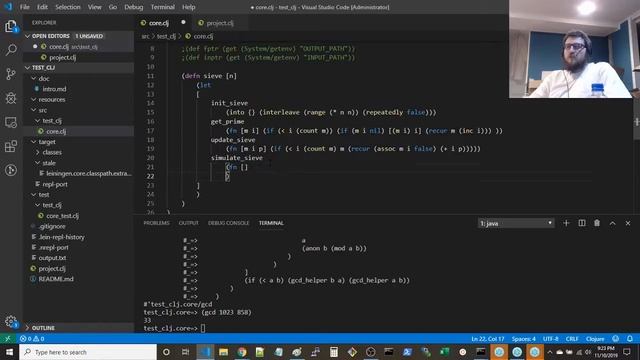Click Ln 22, Col 17 in status bar

[x=487, y=339]
